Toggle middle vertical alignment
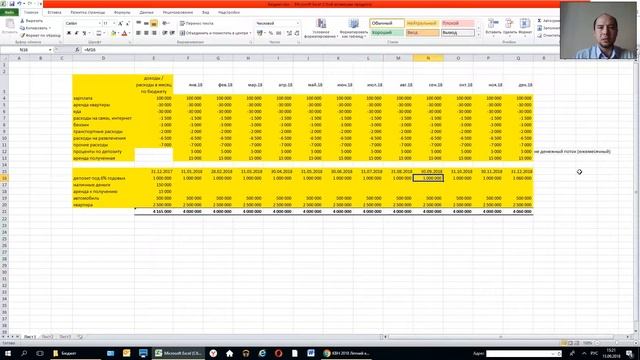The image size is (640, 360). tap(146, 24)
